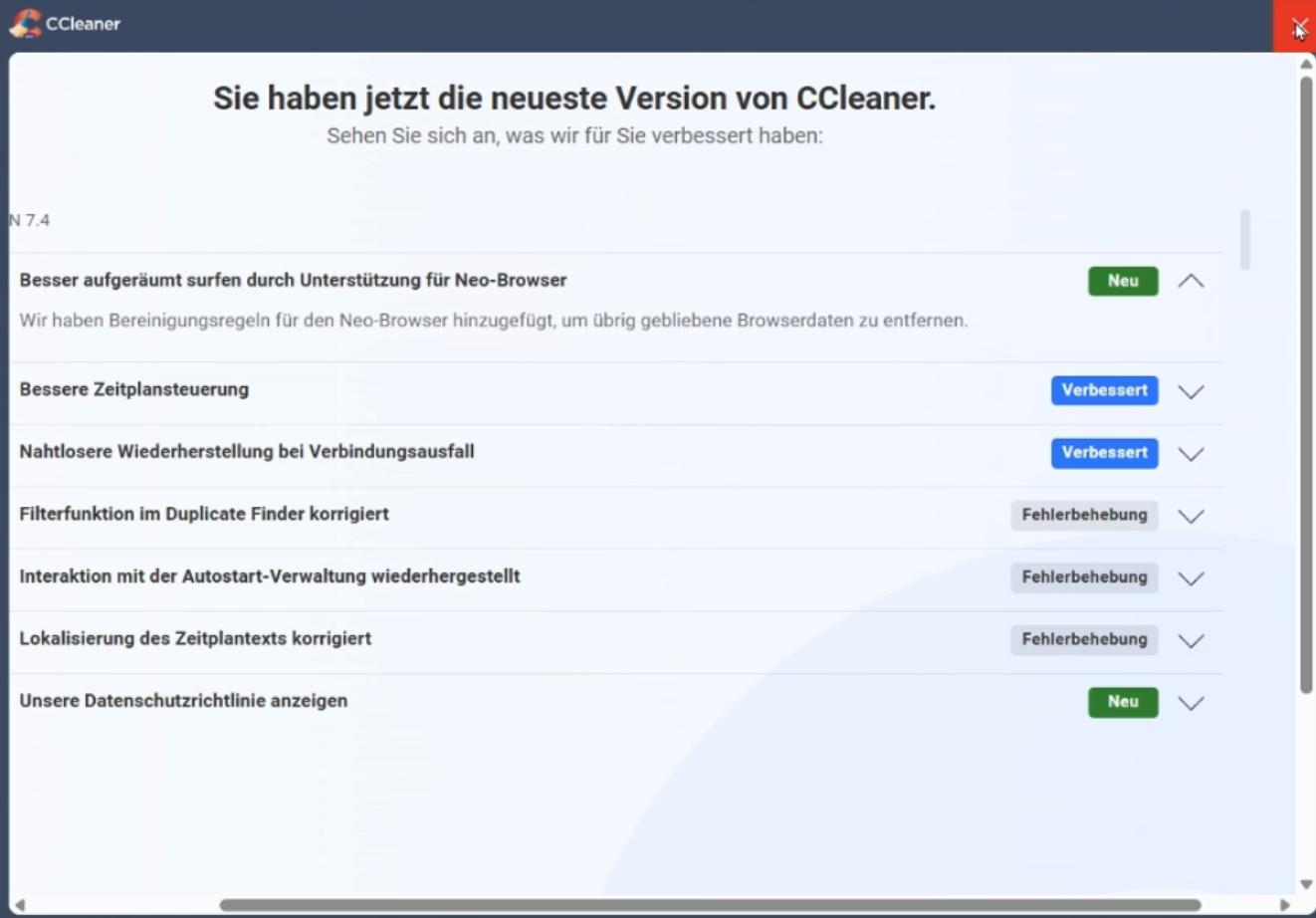This screenshot has height=918, width=1316.
Task: Expand the Autostart-Verwaltung entry chevron
Action: tap(1191, 578)
